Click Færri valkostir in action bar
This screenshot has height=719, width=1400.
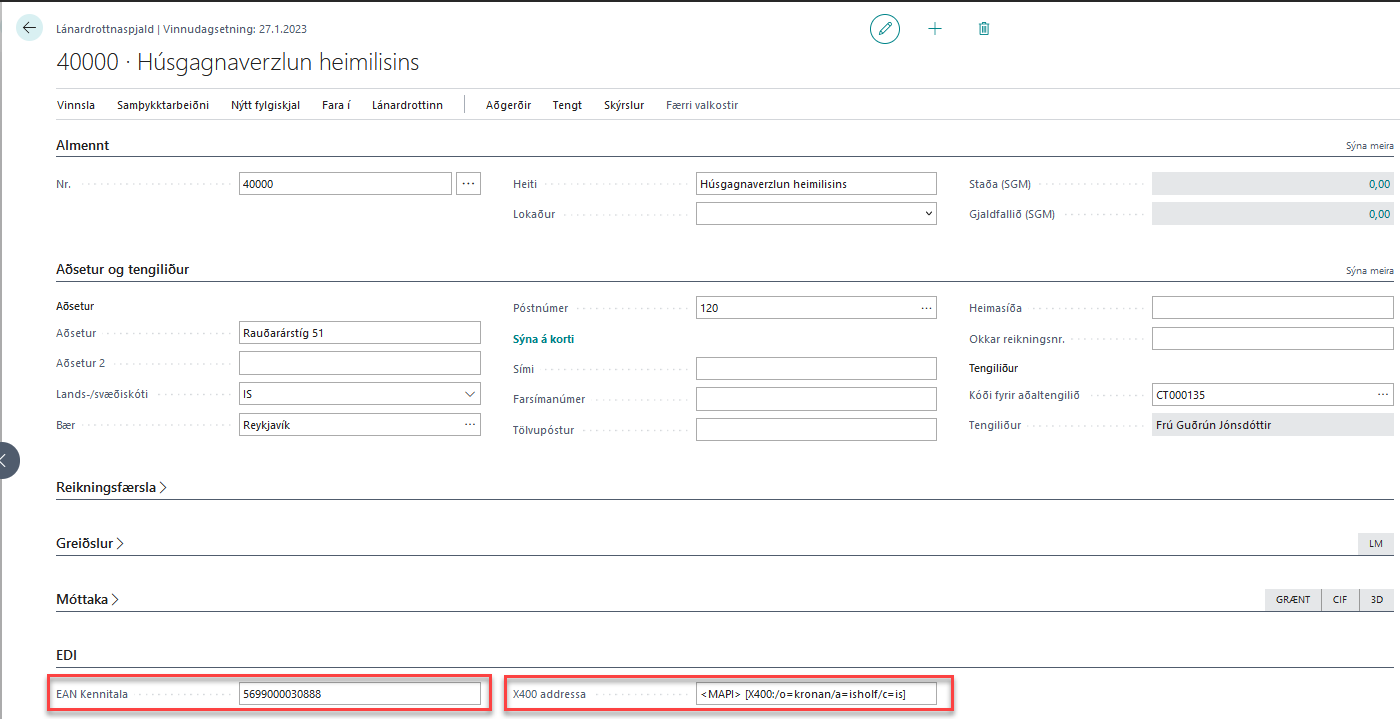[701, 105]
